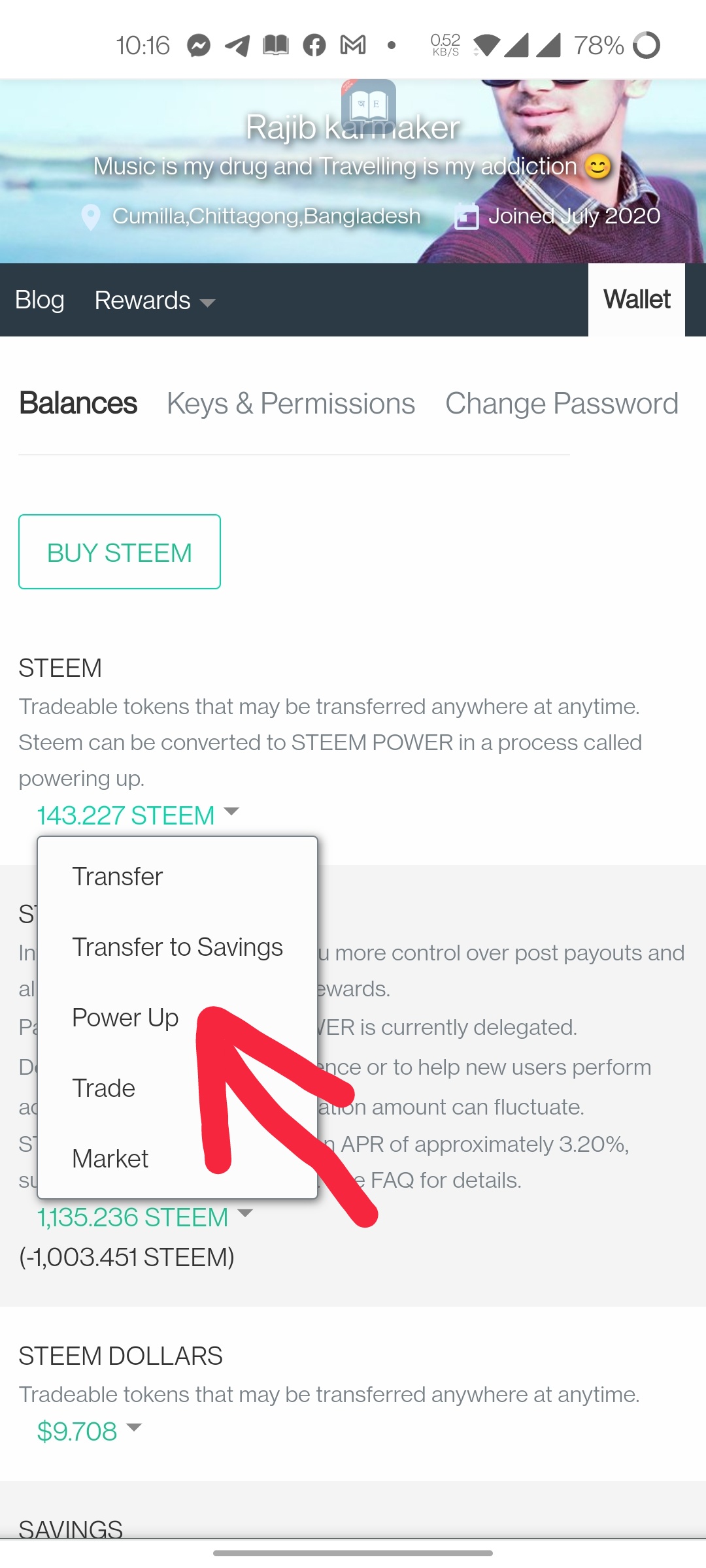Tap the battery indicator icon
This screenshot has width=706, height=1568.
pyautogui.click(x=647, y=46)
